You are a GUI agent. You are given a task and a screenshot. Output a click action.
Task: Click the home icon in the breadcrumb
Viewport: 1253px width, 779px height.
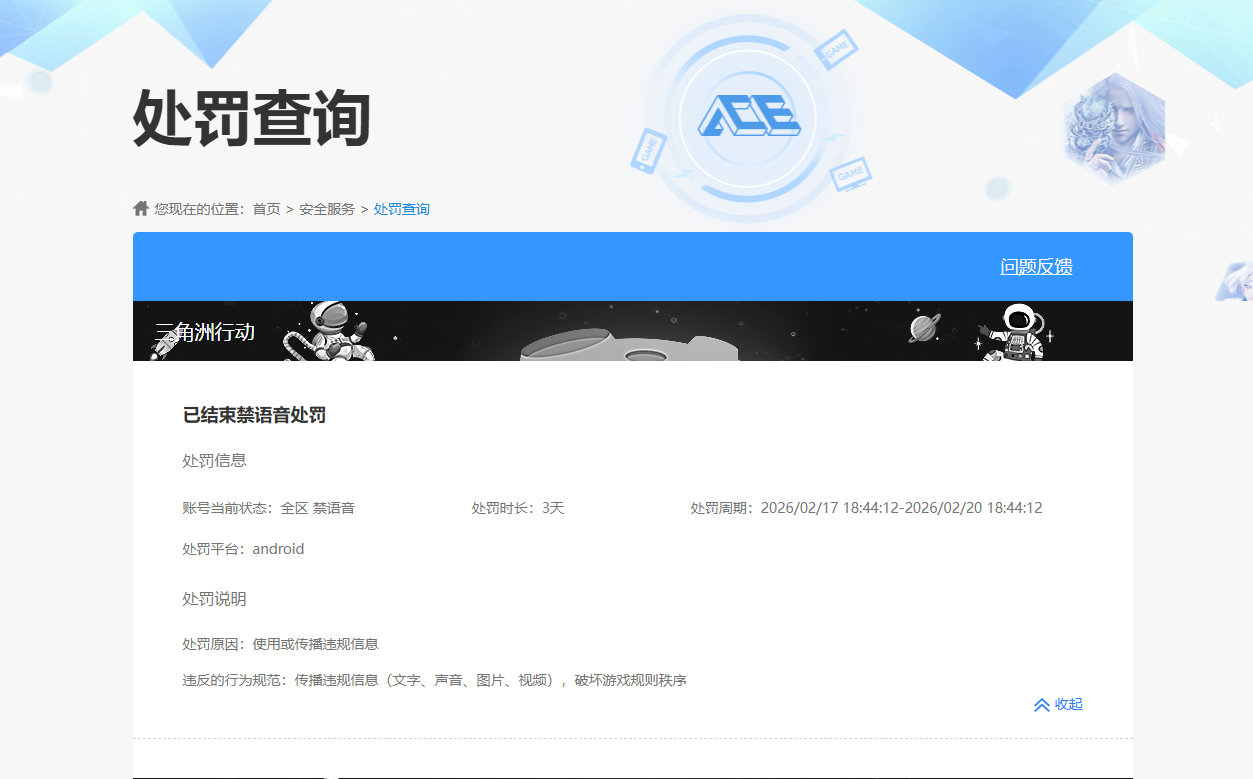(x=140, y=207)
